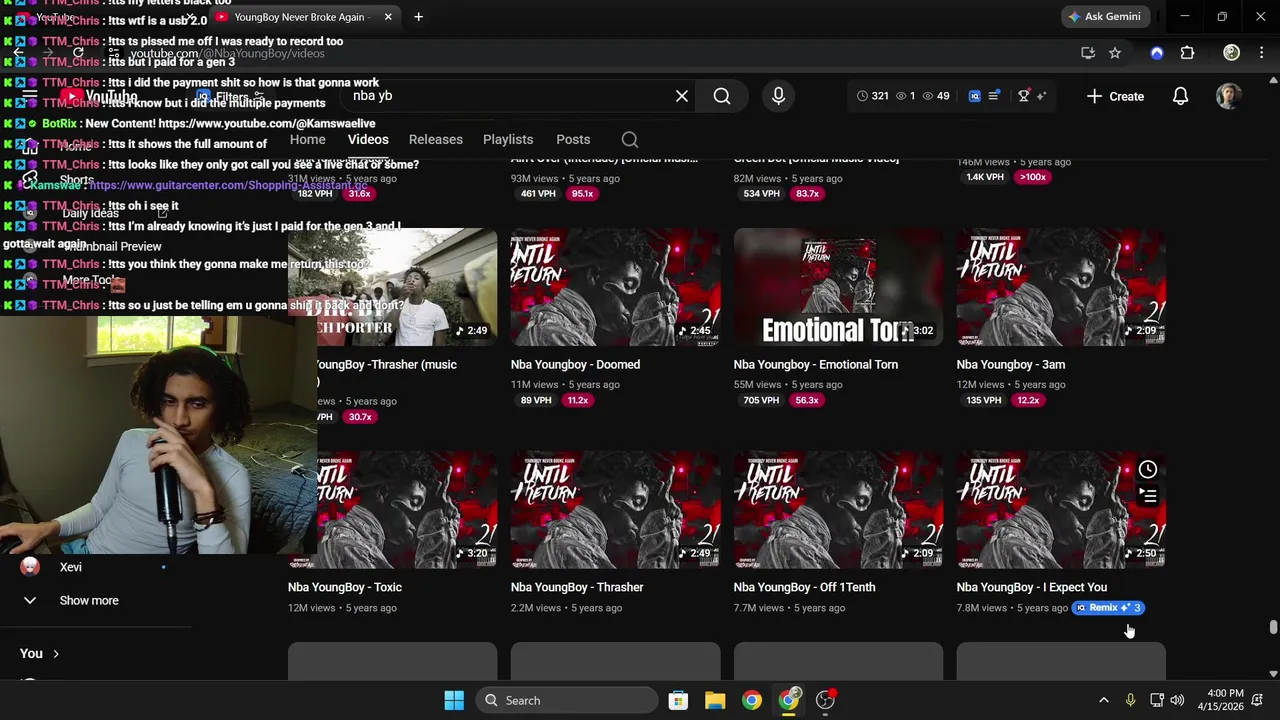Bookmark this page with the star icon

[x=1115, y=53]
